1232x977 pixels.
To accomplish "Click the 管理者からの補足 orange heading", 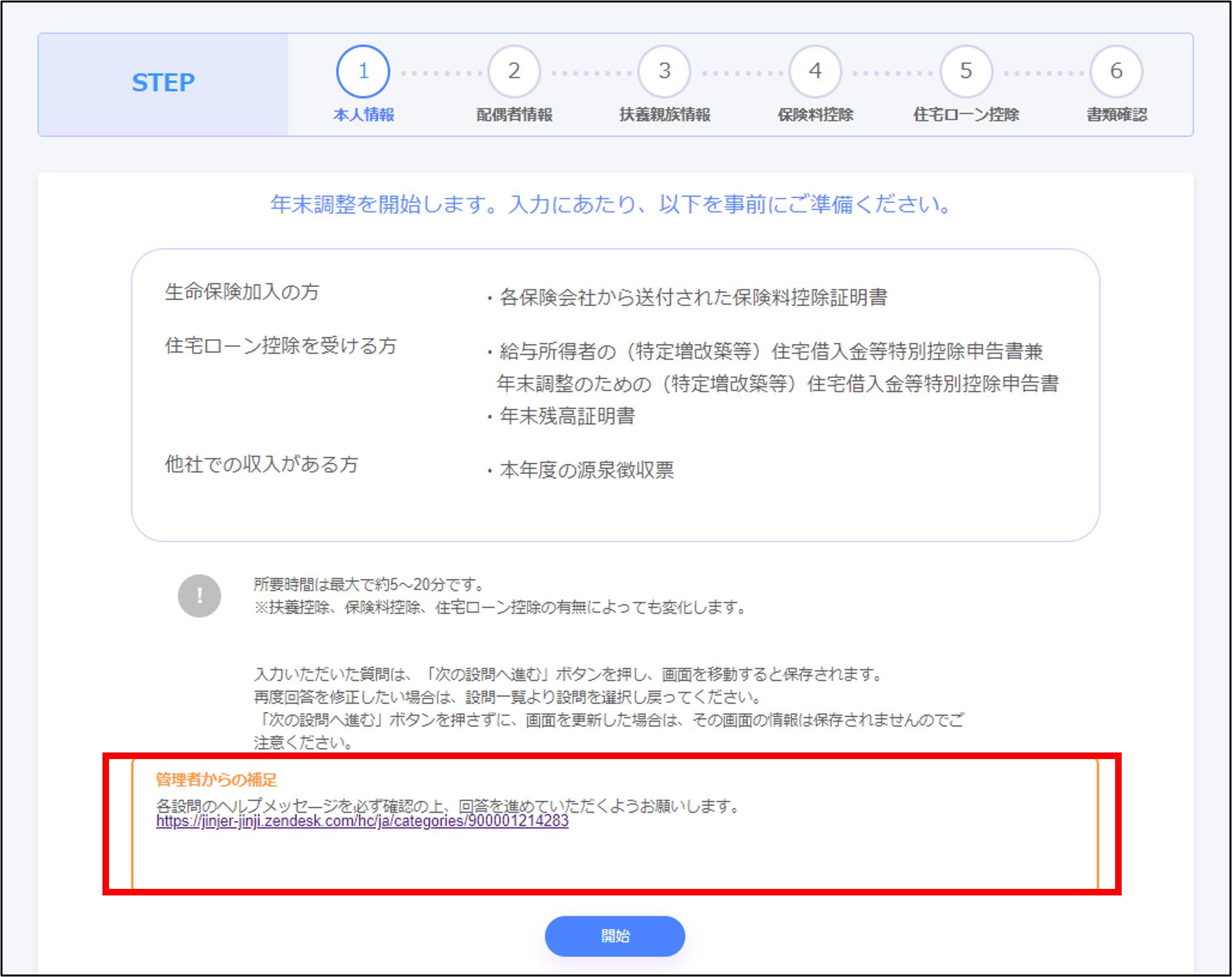I will pyautogui.click(x=216, y=779).
